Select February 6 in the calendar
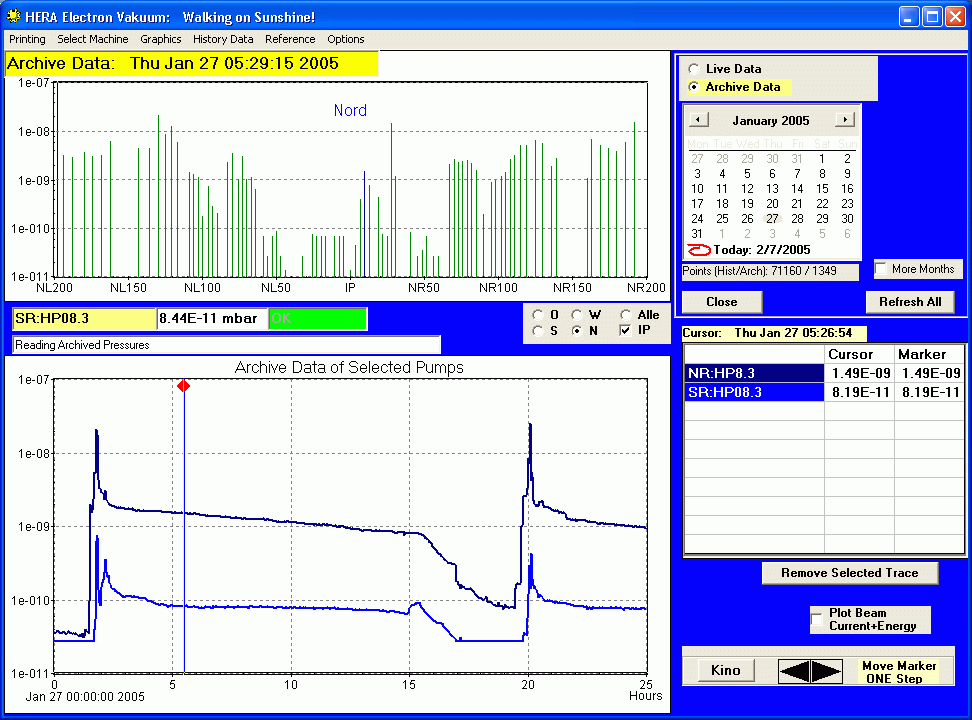The image size is (972, 720). [847, 234]
